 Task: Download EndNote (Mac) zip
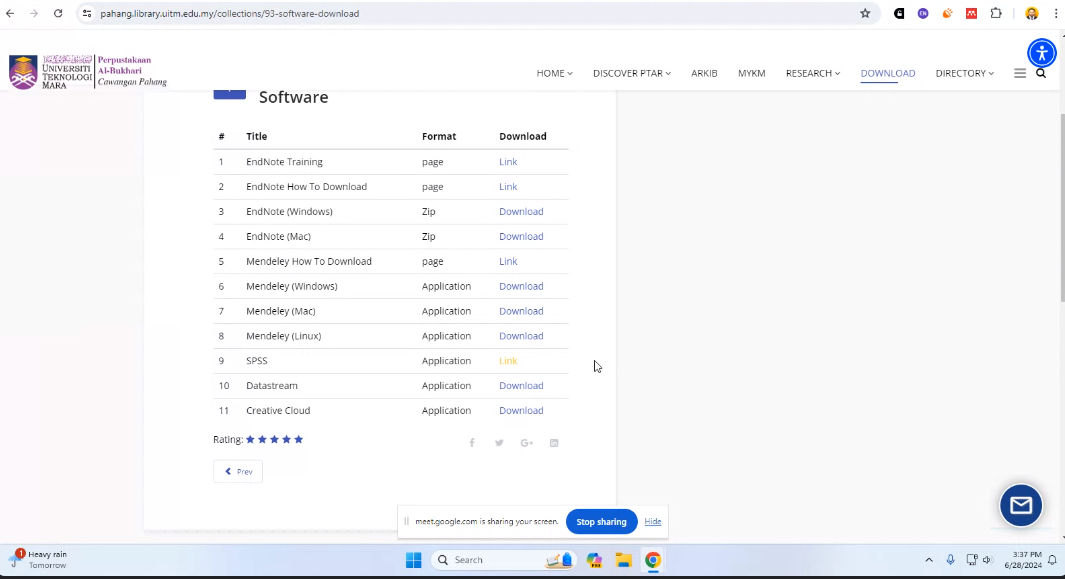point(521,236)
